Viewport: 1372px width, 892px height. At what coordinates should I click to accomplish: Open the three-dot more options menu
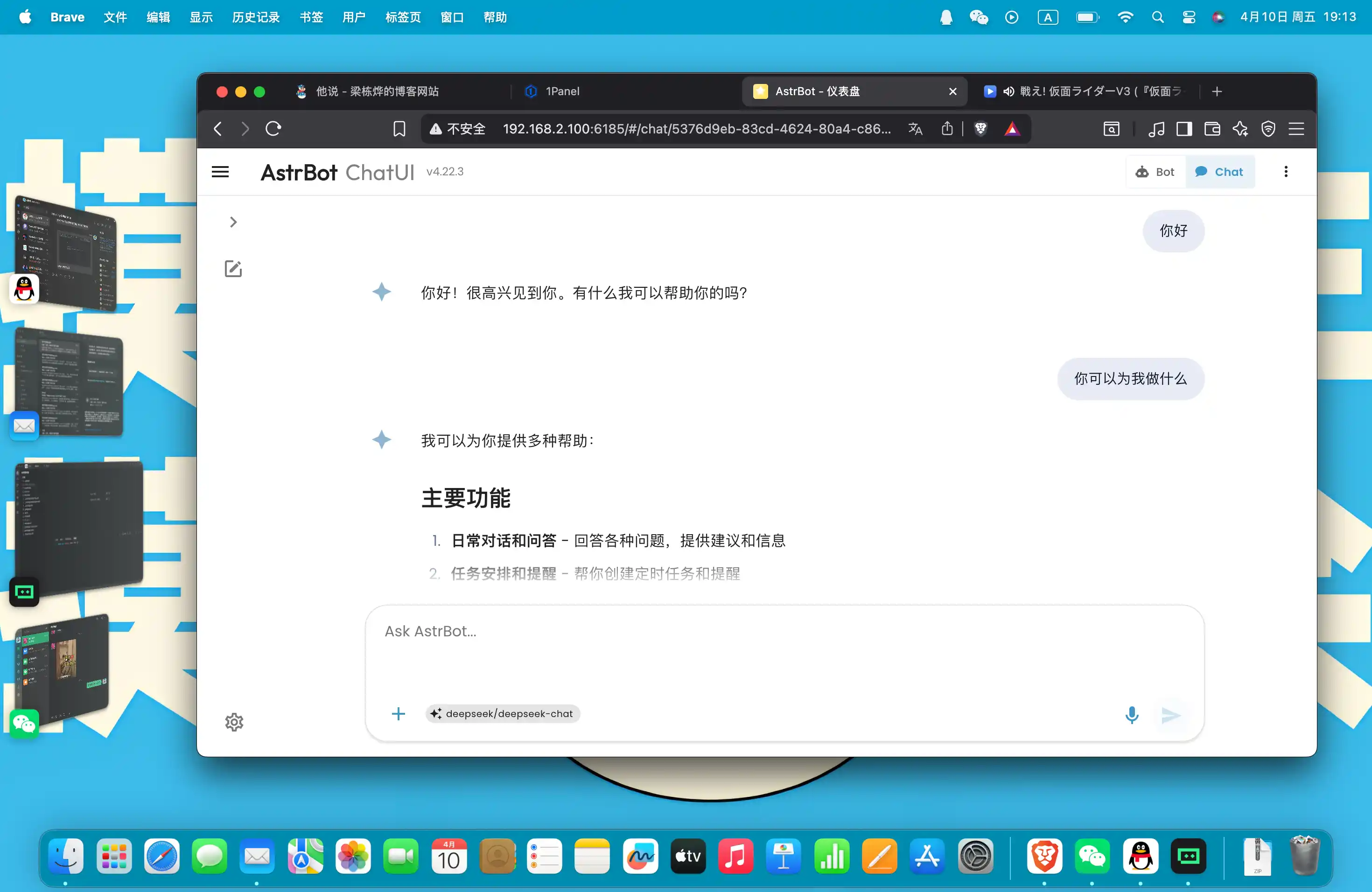point(1286,172)
